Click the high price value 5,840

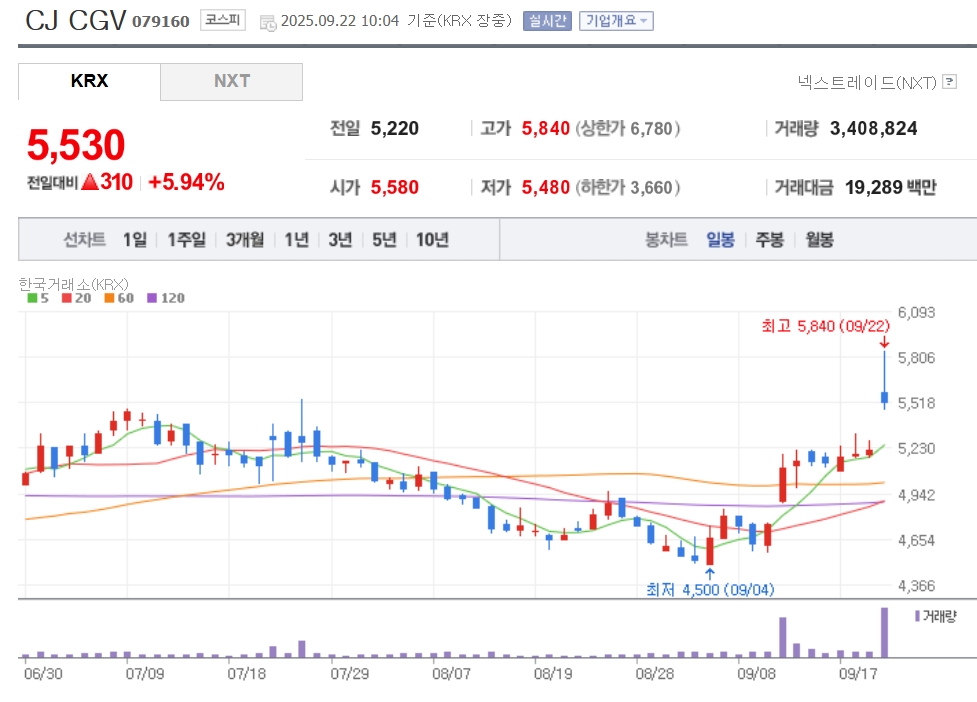(x=546, y=128)
